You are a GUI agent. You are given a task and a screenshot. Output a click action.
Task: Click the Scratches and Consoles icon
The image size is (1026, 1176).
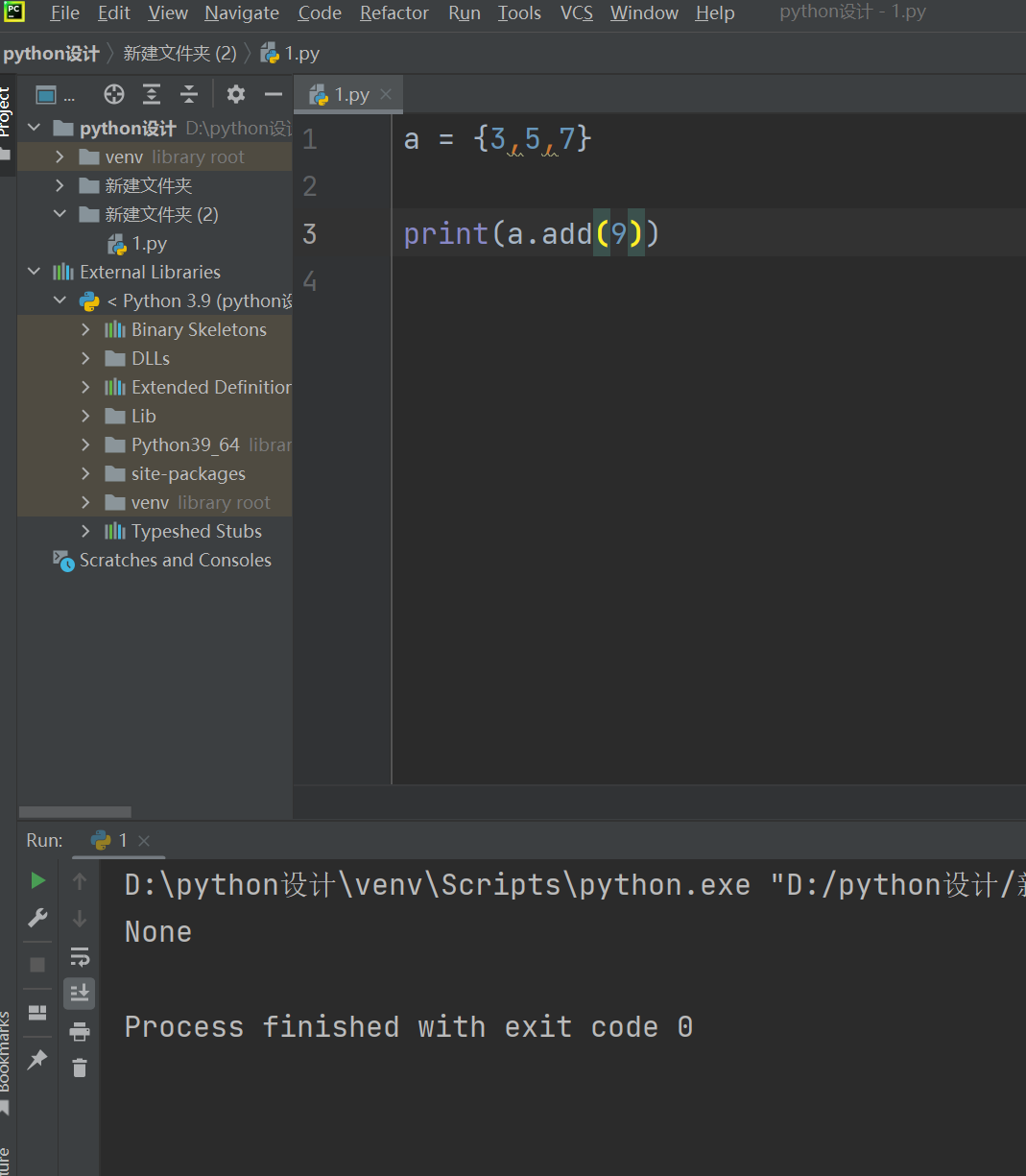[63, 561]
